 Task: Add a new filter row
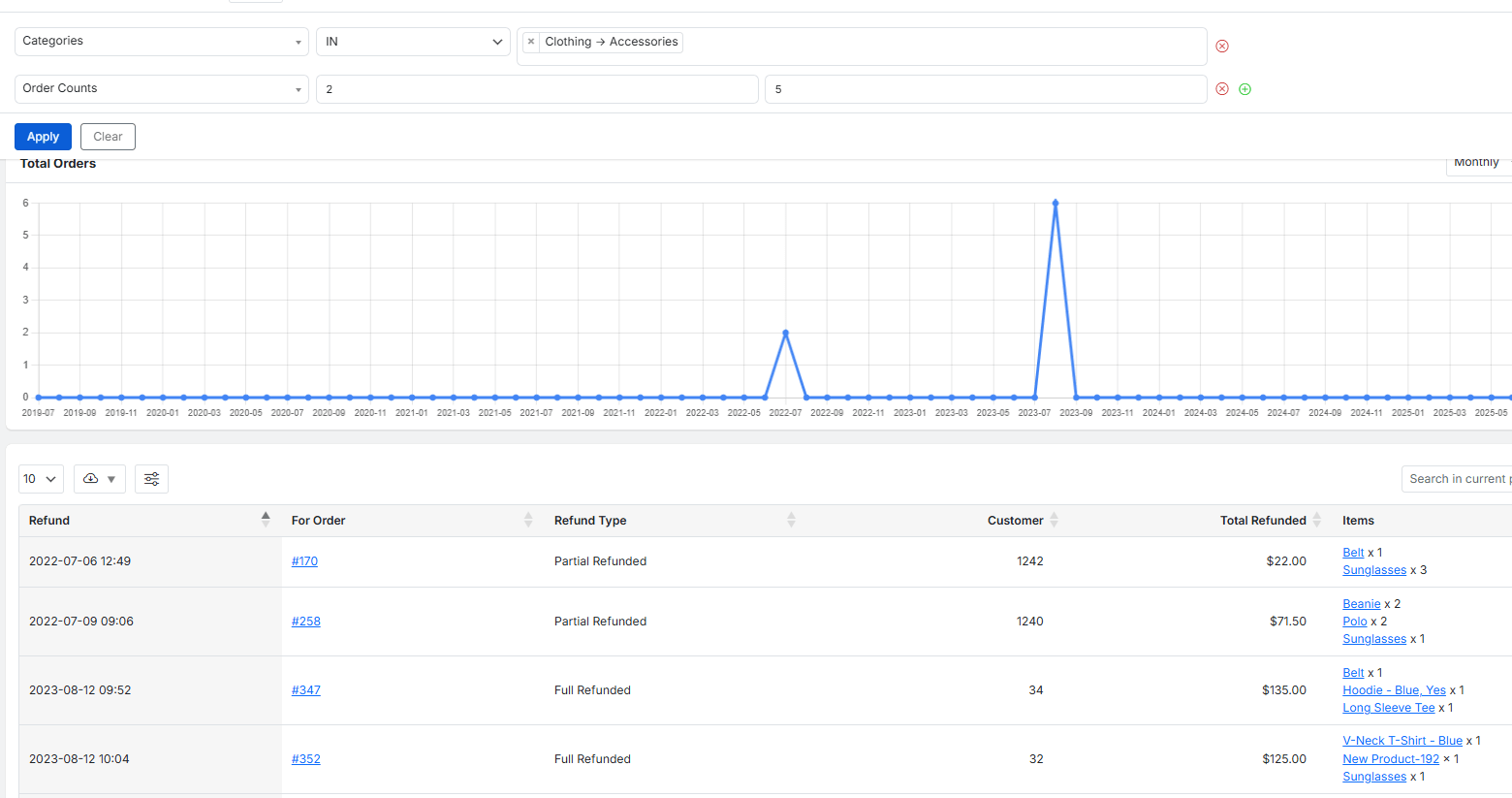1245,88
